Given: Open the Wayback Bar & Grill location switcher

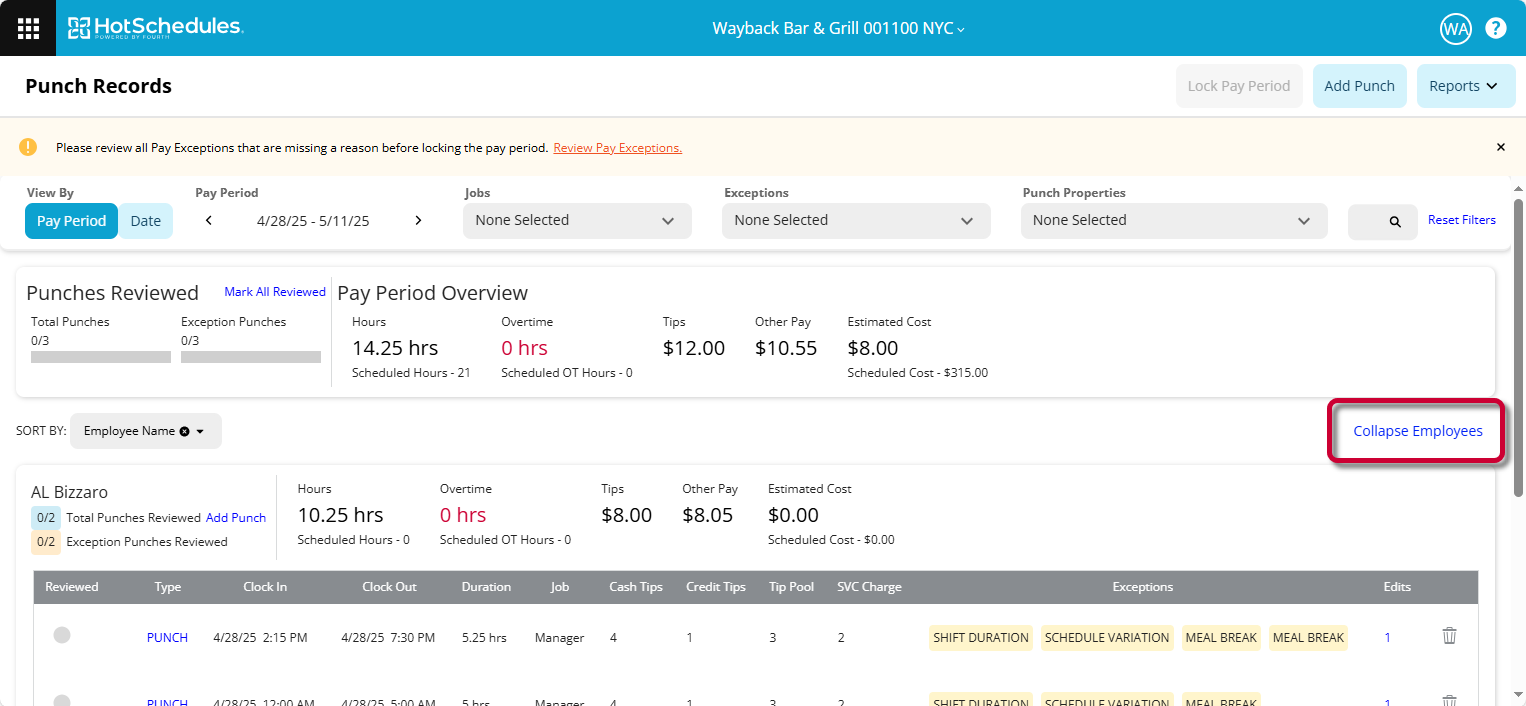Looking at the screenshot, I should pyautogui.click(x=838, y=28).
